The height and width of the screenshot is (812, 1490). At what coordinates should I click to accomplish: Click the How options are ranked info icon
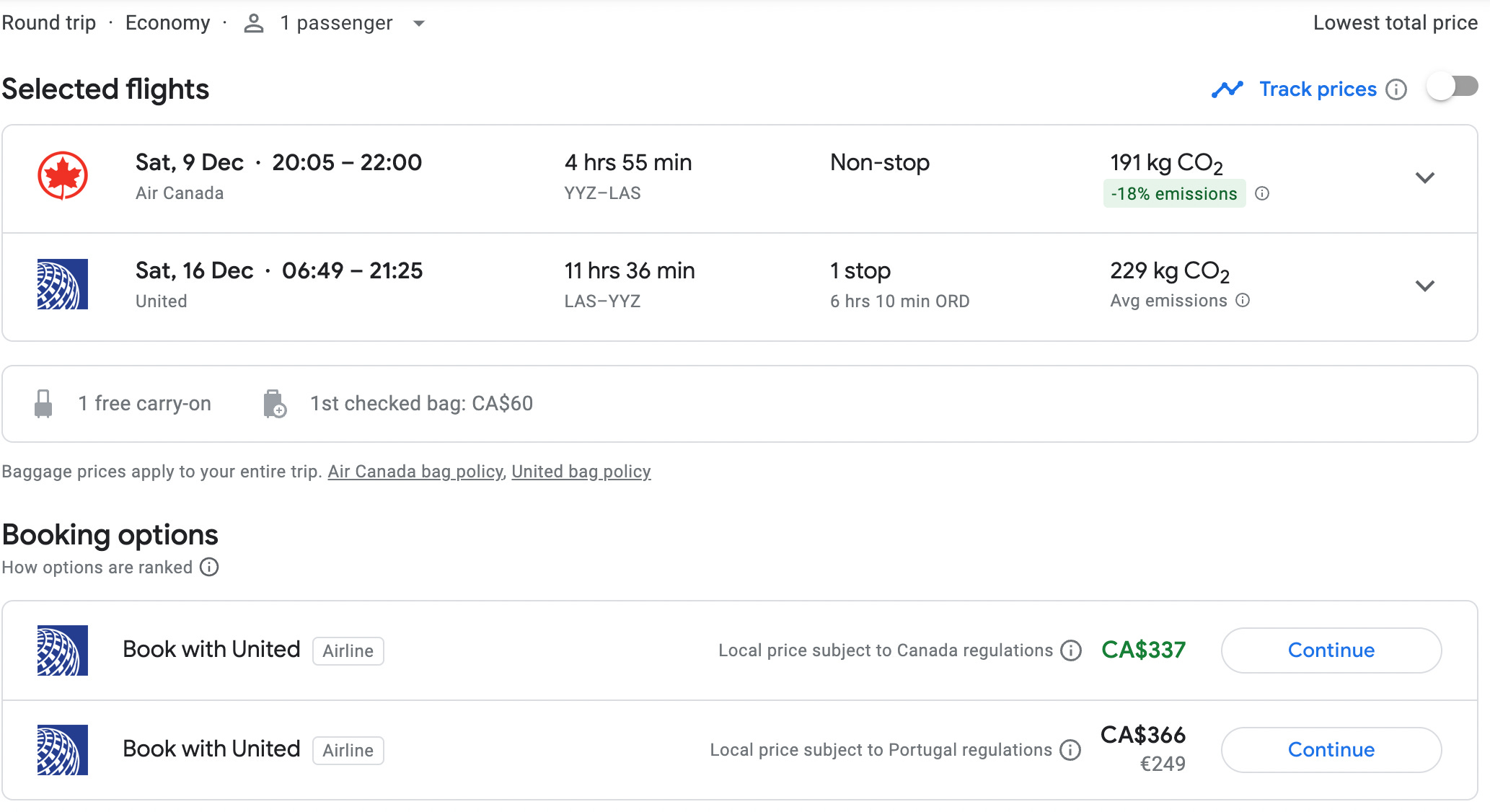click(209, 567)
